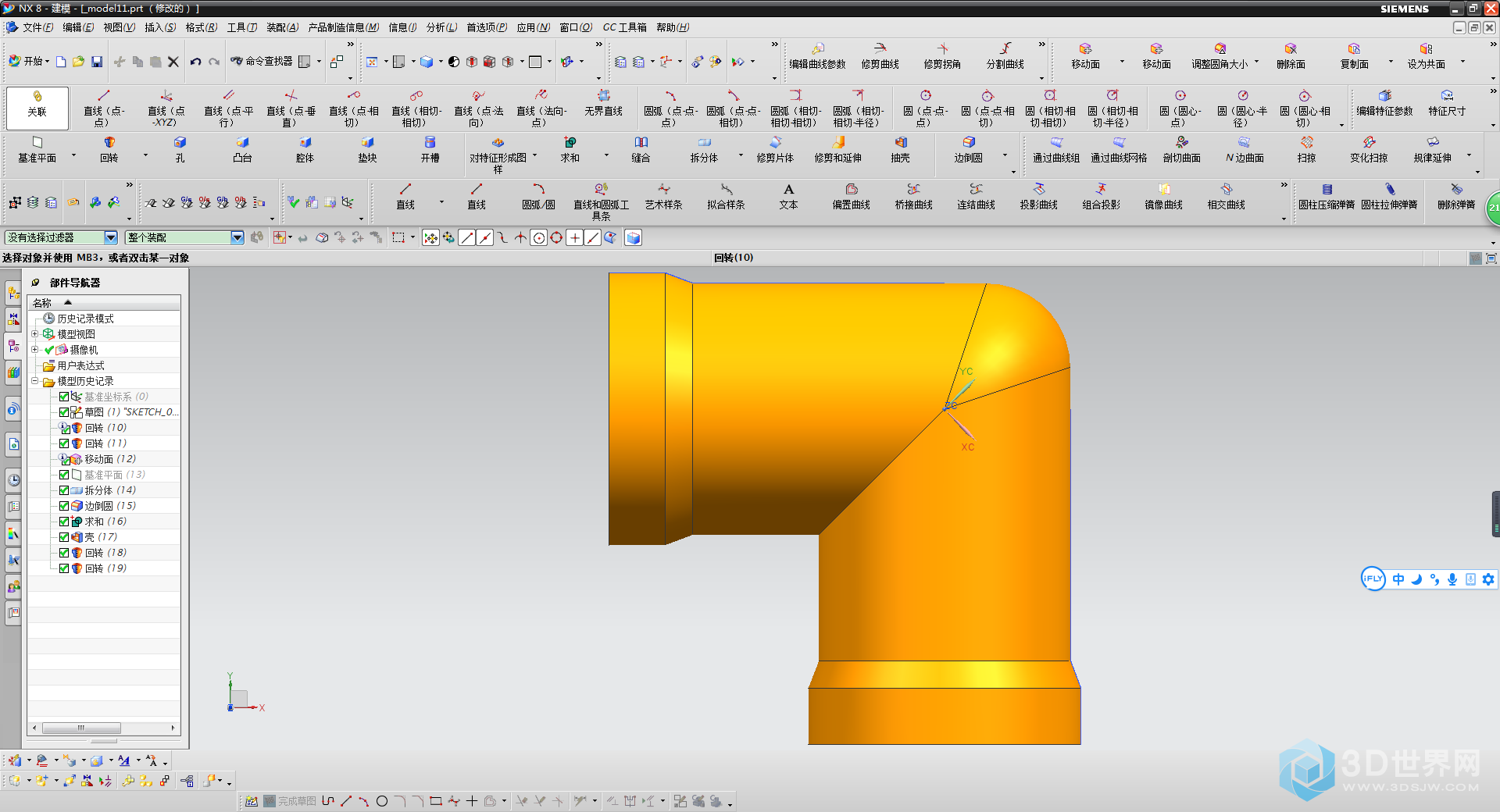
Task: Open the 编辑(E) menu
Action: coord(78,27)
